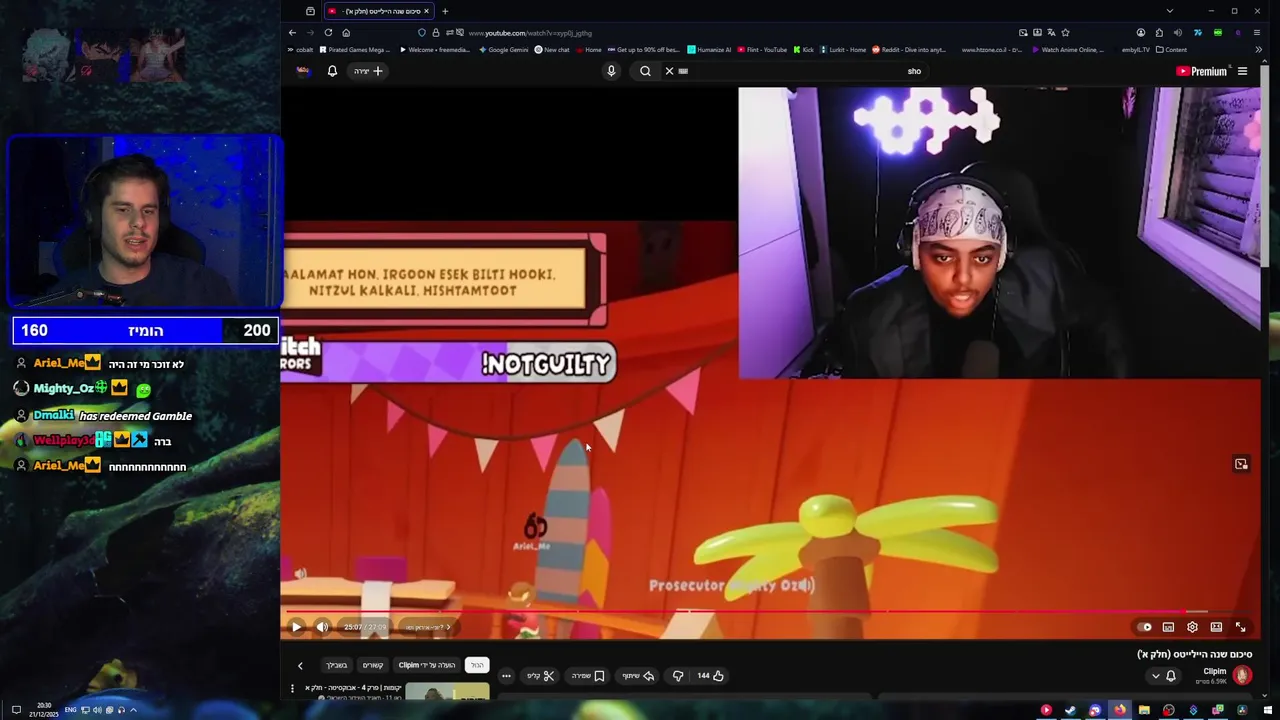Open the 'Google Gemini' bookmark
Viewport: 1280px width, 720px height.
[x=504, y=49]
